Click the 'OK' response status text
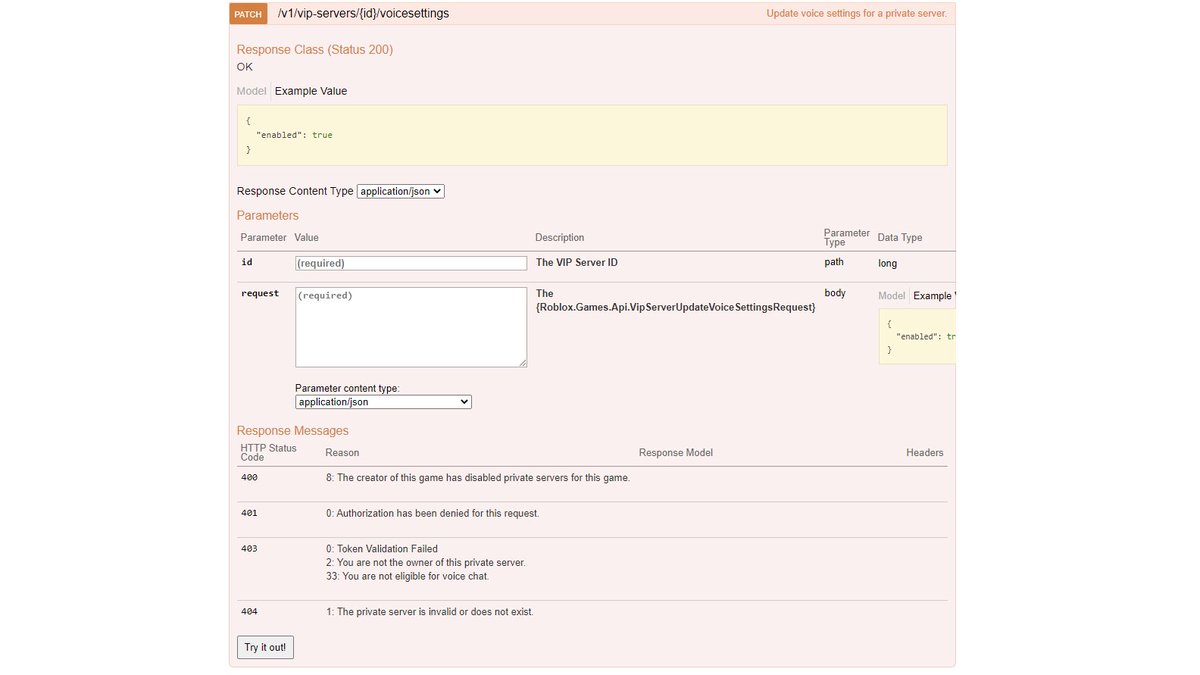Screen dimensions: 1200x675 [245, 67]
